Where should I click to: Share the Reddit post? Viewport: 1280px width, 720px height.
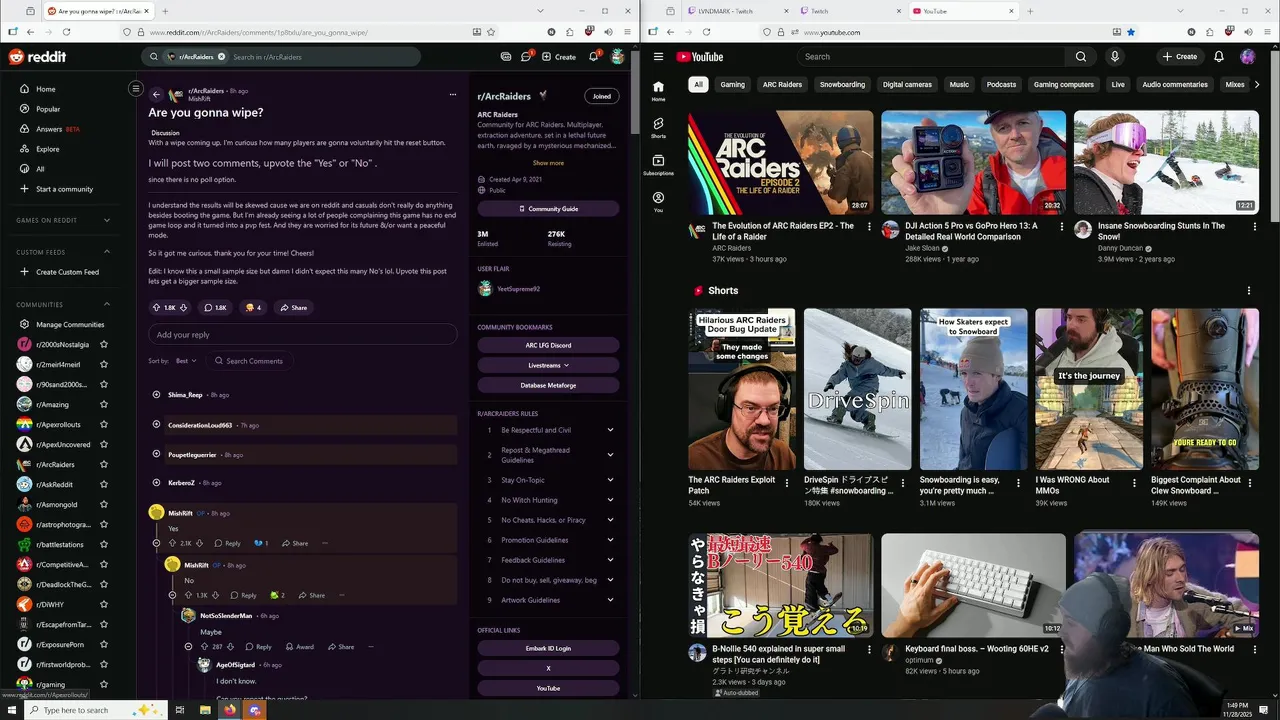(x=293, y=308)
